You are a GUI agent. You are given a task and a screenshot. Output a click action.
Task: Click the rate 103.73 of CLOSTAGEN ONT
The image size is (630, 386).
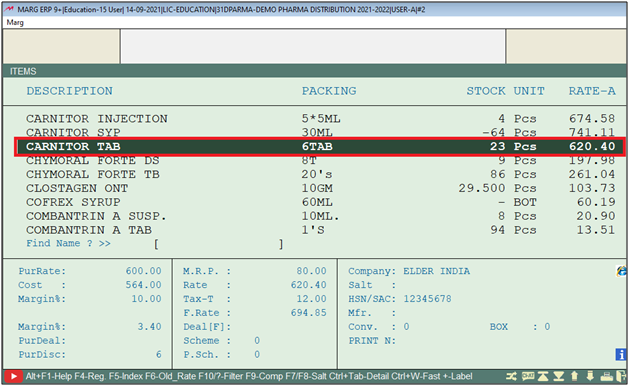tap(592, 188)
